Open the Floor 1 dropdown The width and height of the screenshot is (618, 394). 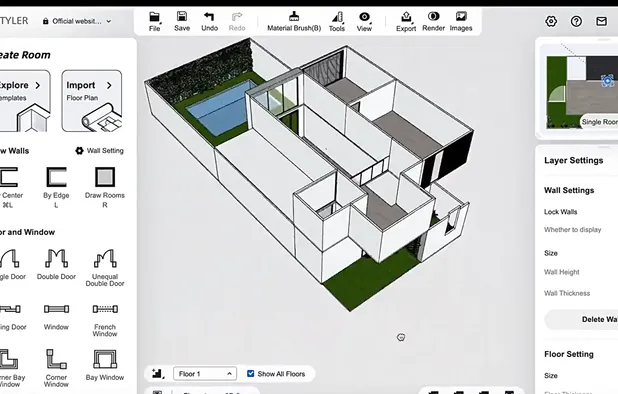205,374
